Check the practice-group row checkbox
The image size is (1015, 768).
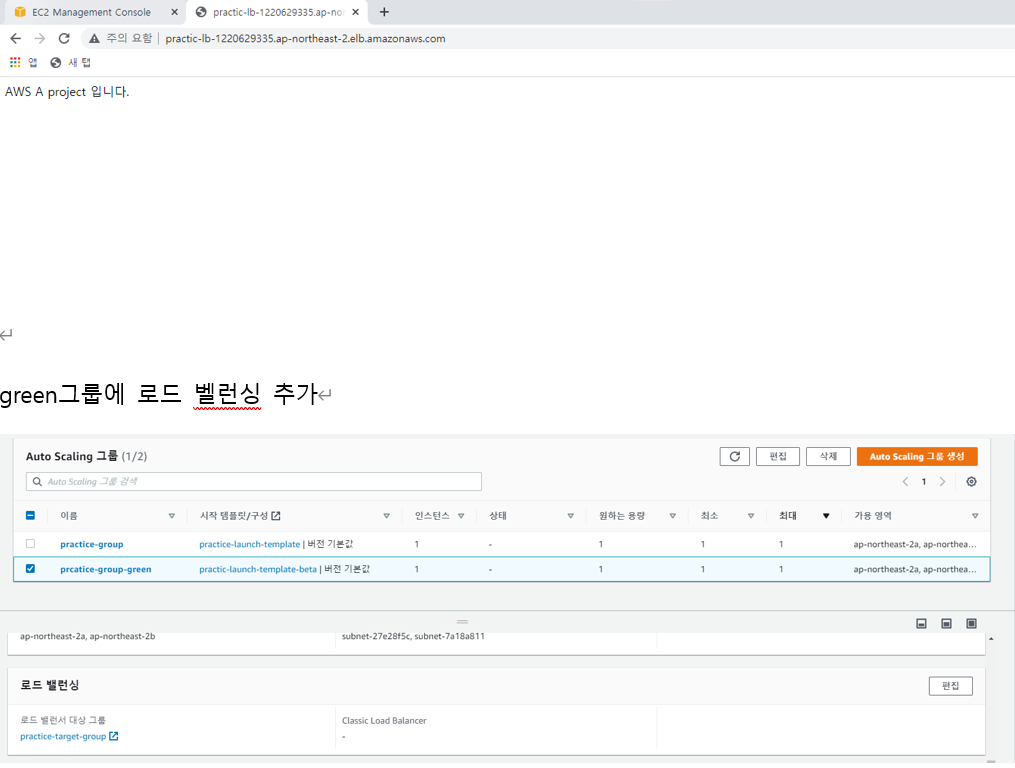tap(30, 544)
